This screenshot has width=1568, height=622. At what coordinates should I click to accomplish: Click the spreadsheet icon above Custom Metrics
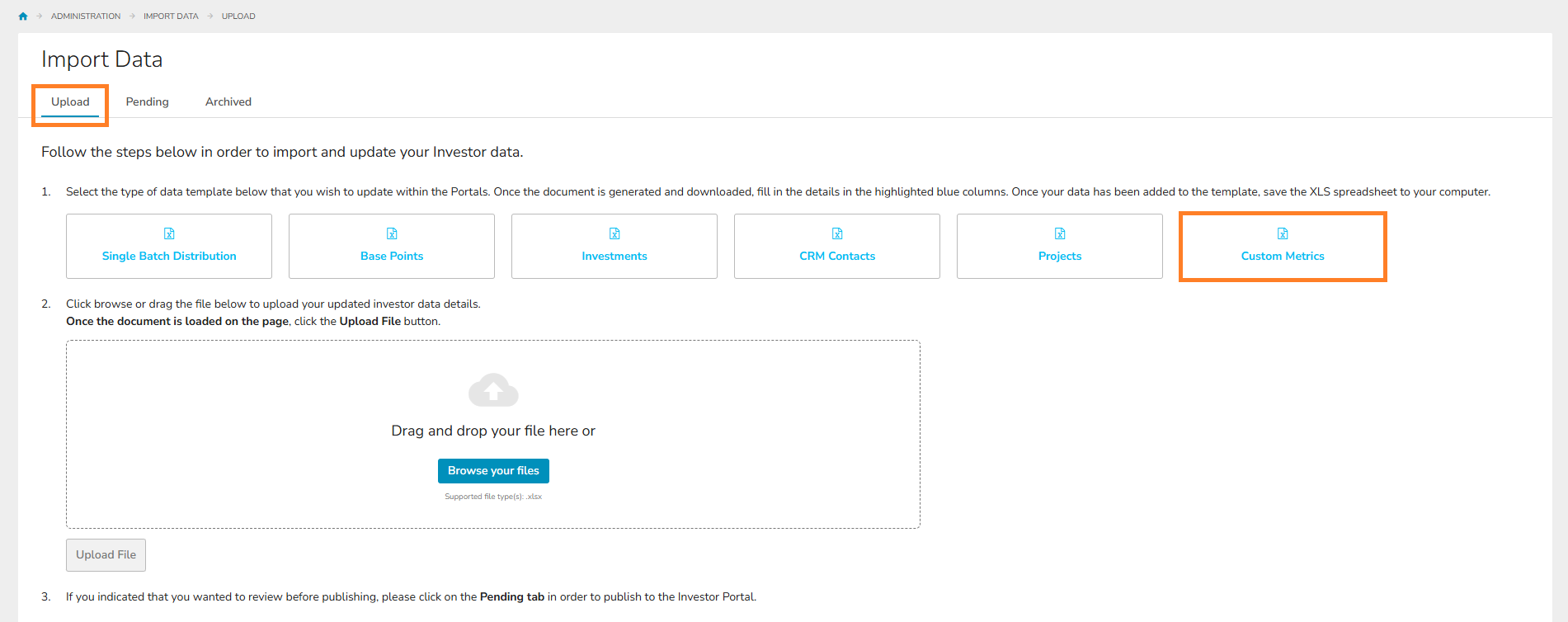(x=1283, y=233)
